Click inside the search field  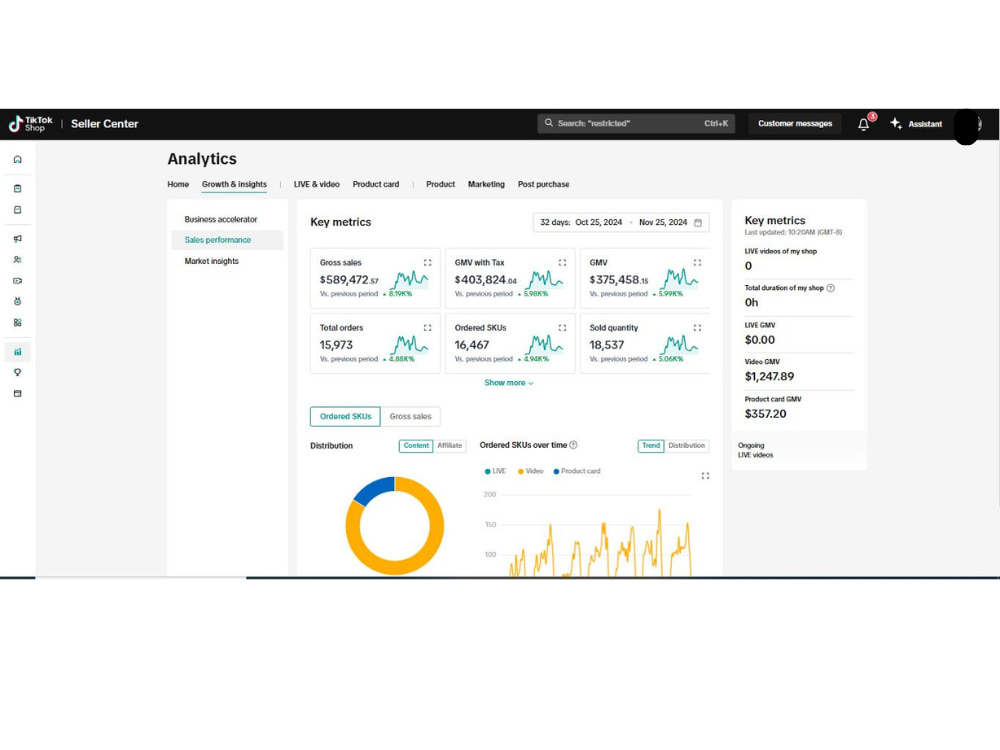[x=636, y=124]
